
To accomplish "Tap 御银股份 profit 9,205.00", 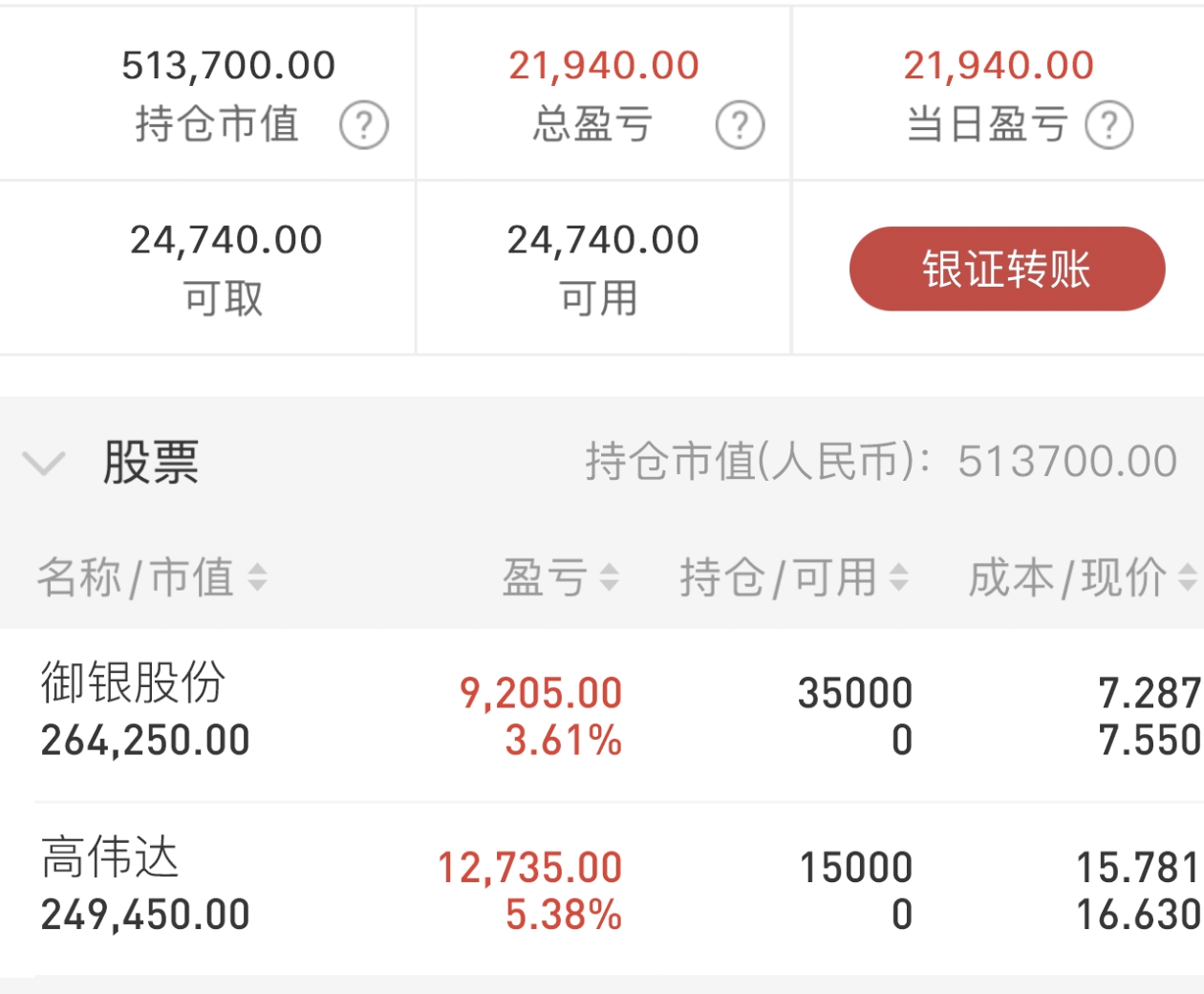I will 541,693.
